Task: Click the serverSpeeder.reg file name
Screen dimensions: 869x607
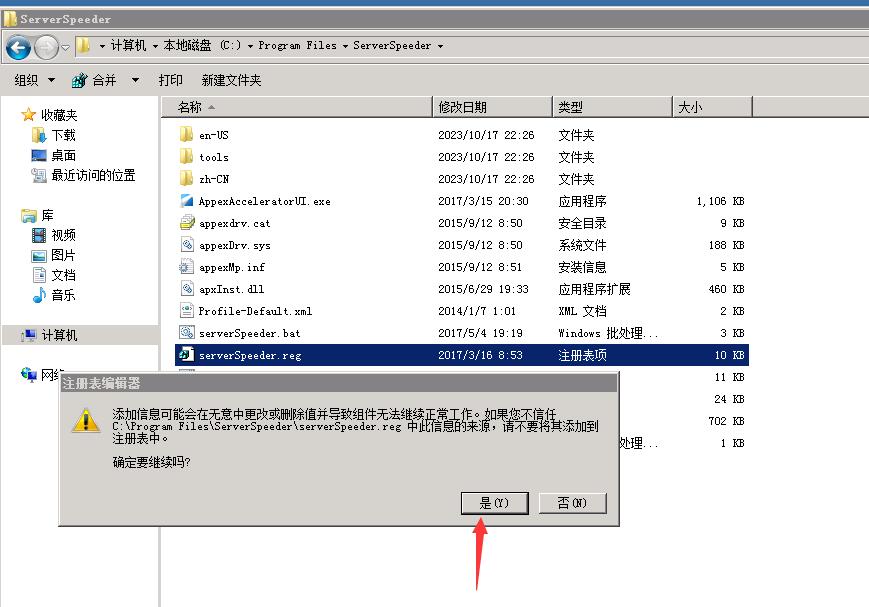Action: [250, 355]
